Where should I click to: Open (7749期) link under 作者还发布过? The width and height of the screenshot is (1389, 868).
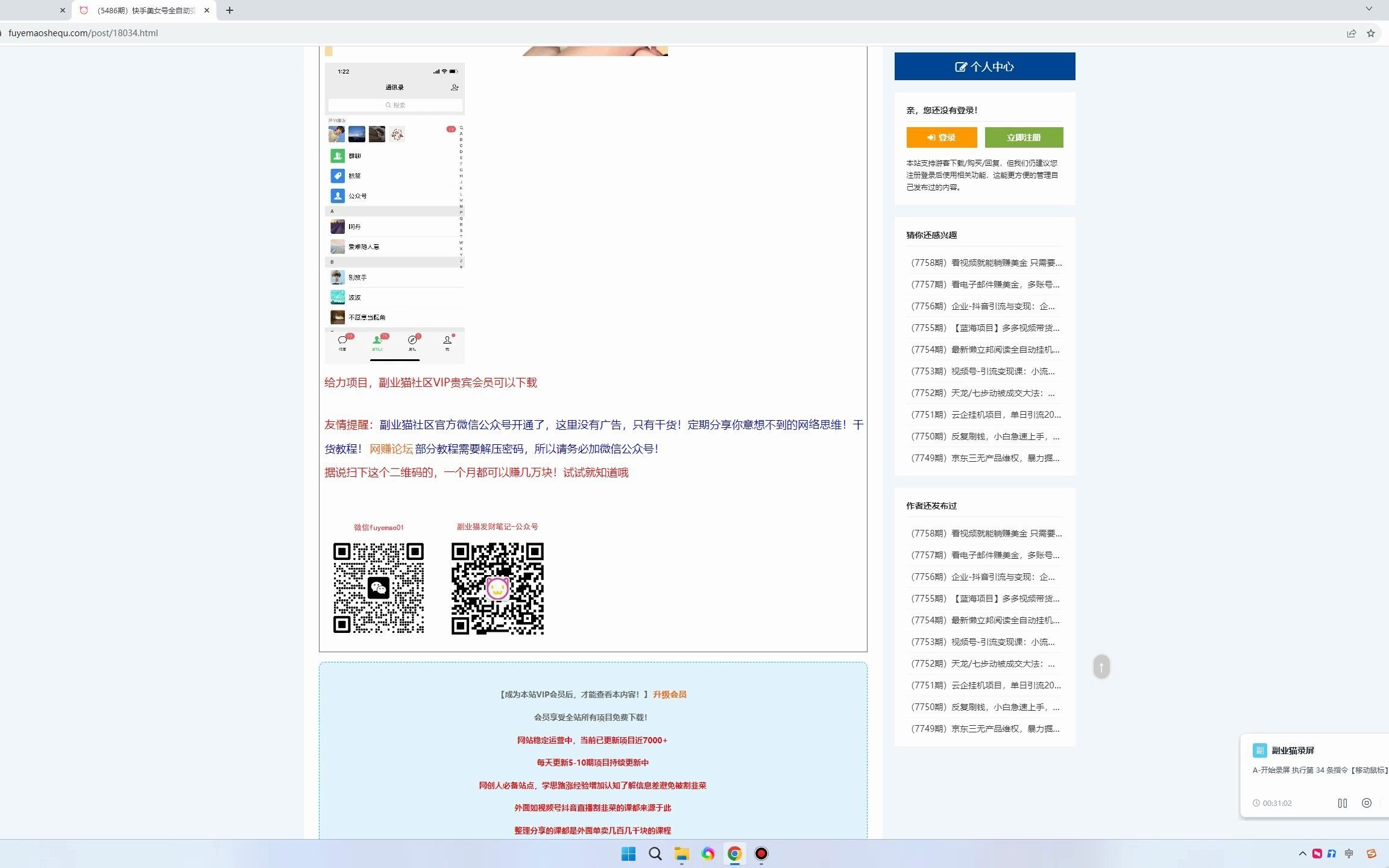(985, 729)
